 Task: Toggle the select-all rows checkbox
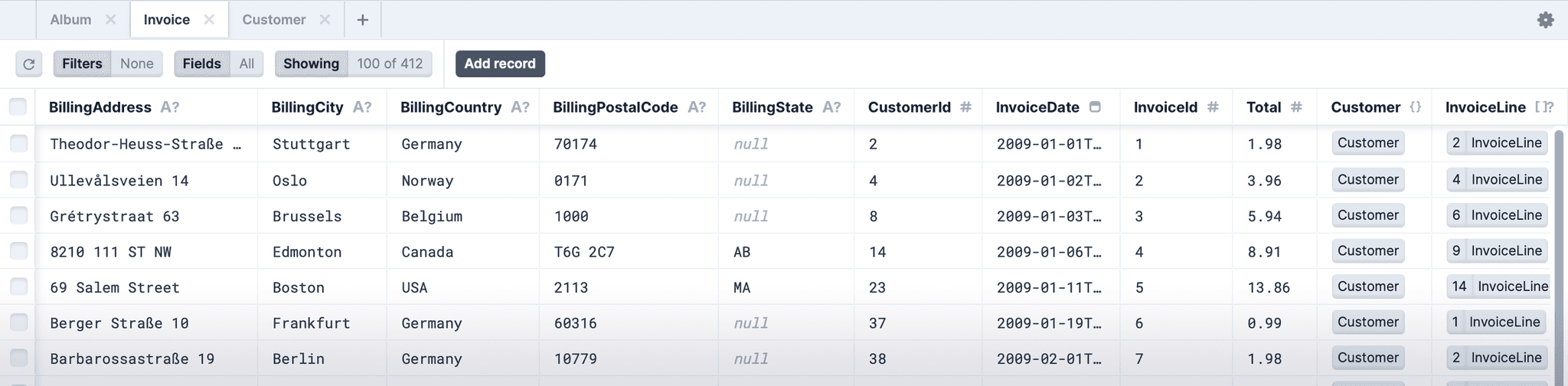point(18,107)
